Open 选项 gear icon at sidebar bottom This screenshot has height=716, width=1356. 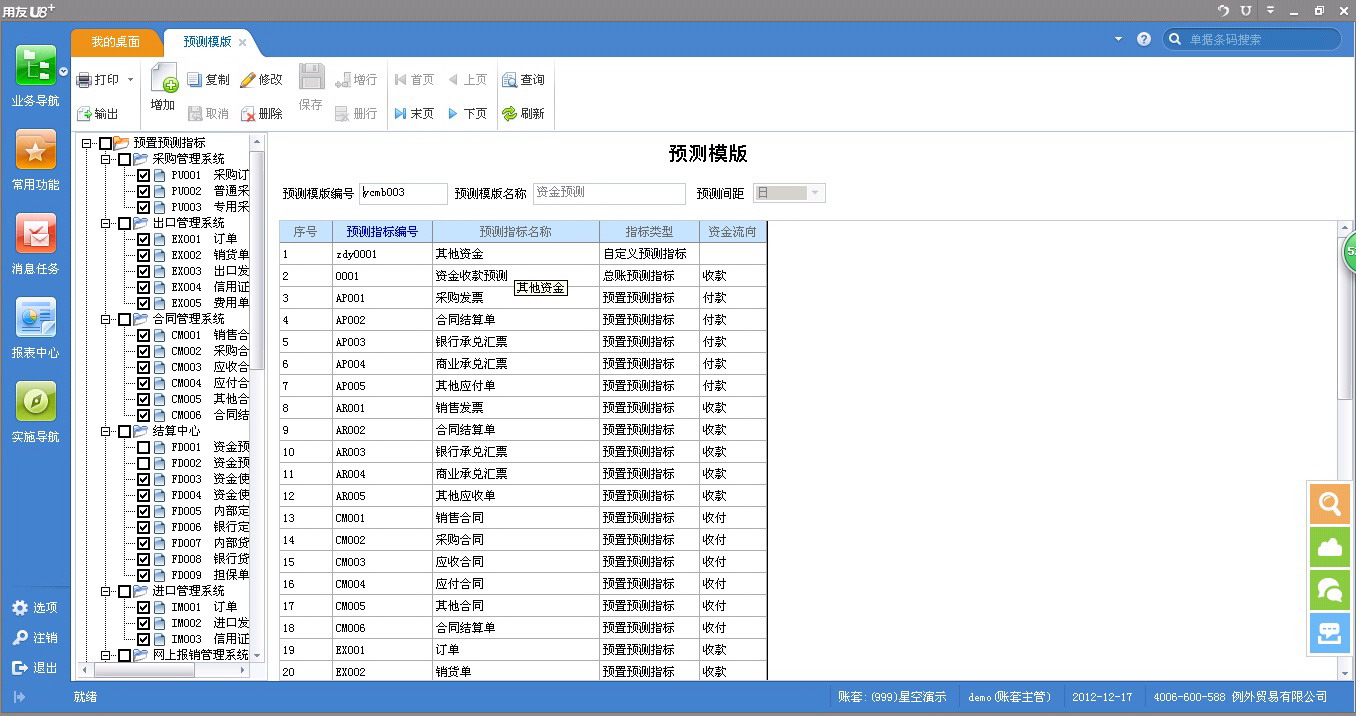pos(20,608)
